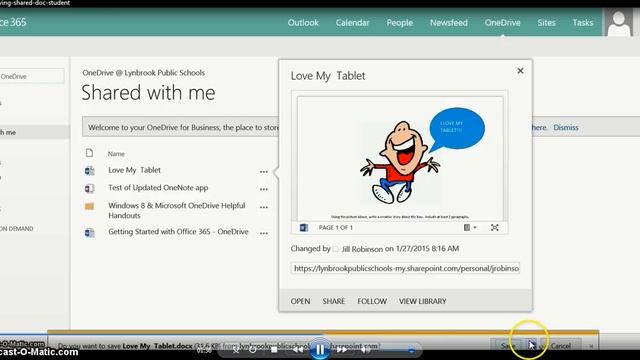The image size is (640, 360).
Task: Mute the player volume icon
Action: (x=366, y=349)
